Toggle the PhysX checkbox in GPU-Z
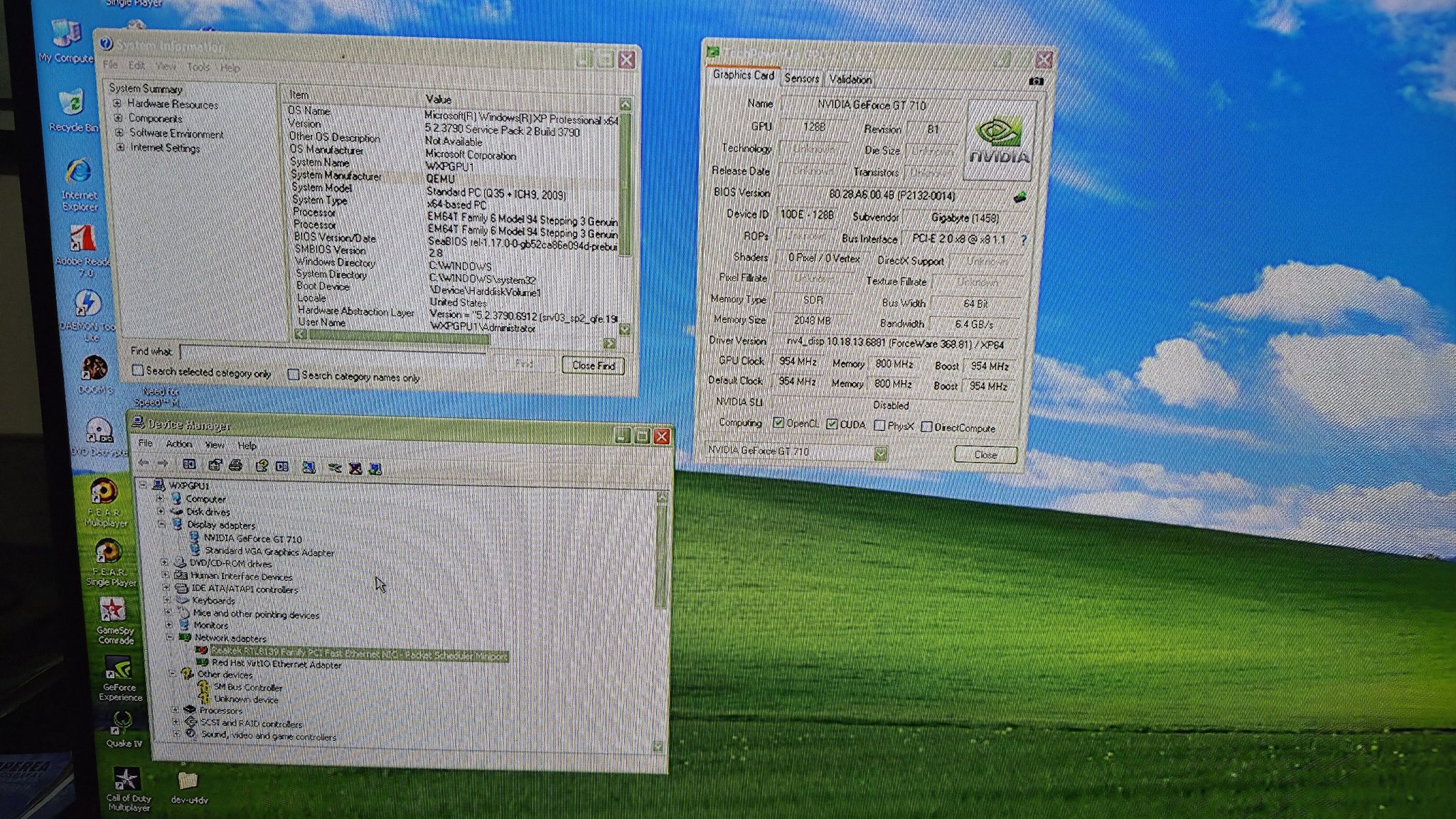This screenshot has width=1456, height=819. coord(879,425)
